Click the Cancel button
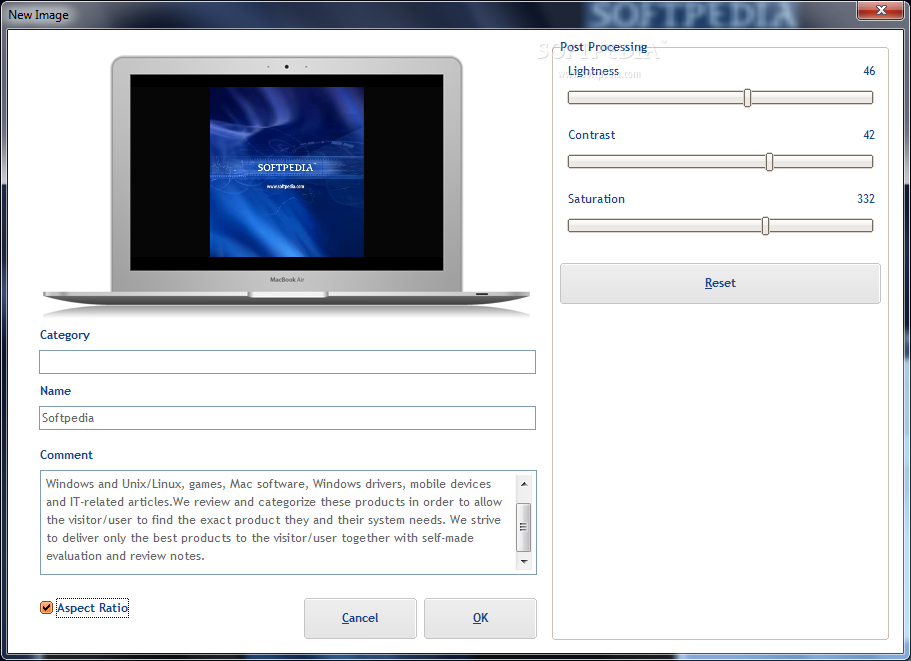Image resolution: width=911 pixels, height=661 pixels. coord(360,618)
